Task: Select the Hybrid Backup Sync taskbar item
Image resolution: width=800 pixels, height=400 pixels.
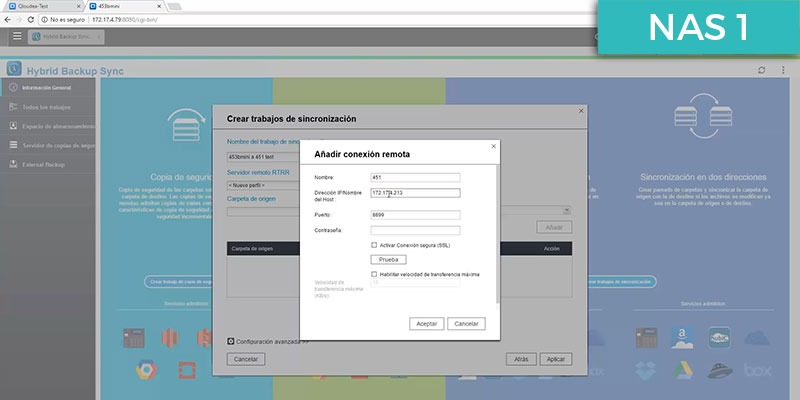Action: tap(66, 37)
